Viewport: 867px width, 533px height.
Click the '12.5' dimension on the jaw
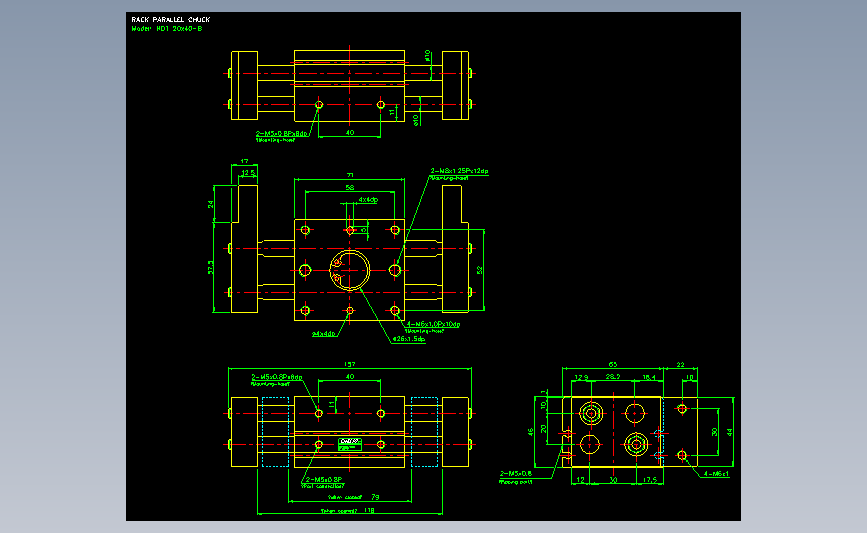tap(248, 173)
